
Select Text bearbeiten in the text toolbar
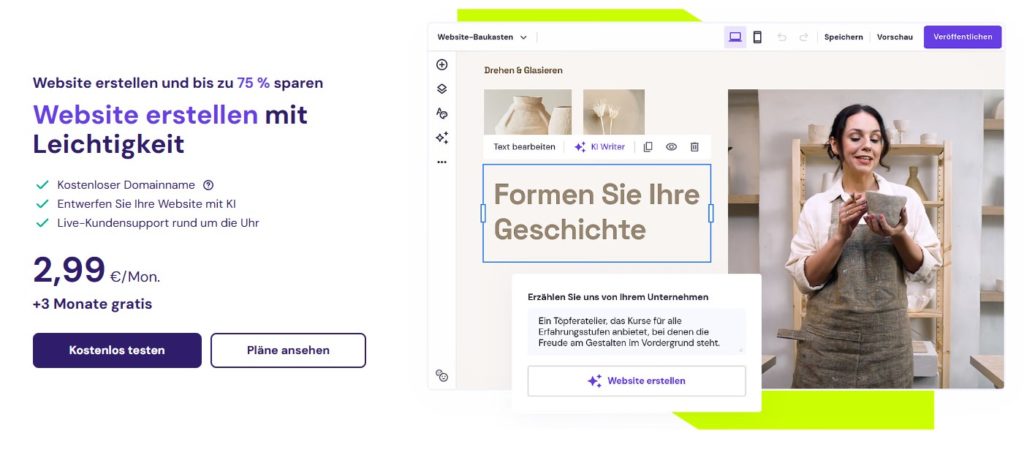(524, 147)
